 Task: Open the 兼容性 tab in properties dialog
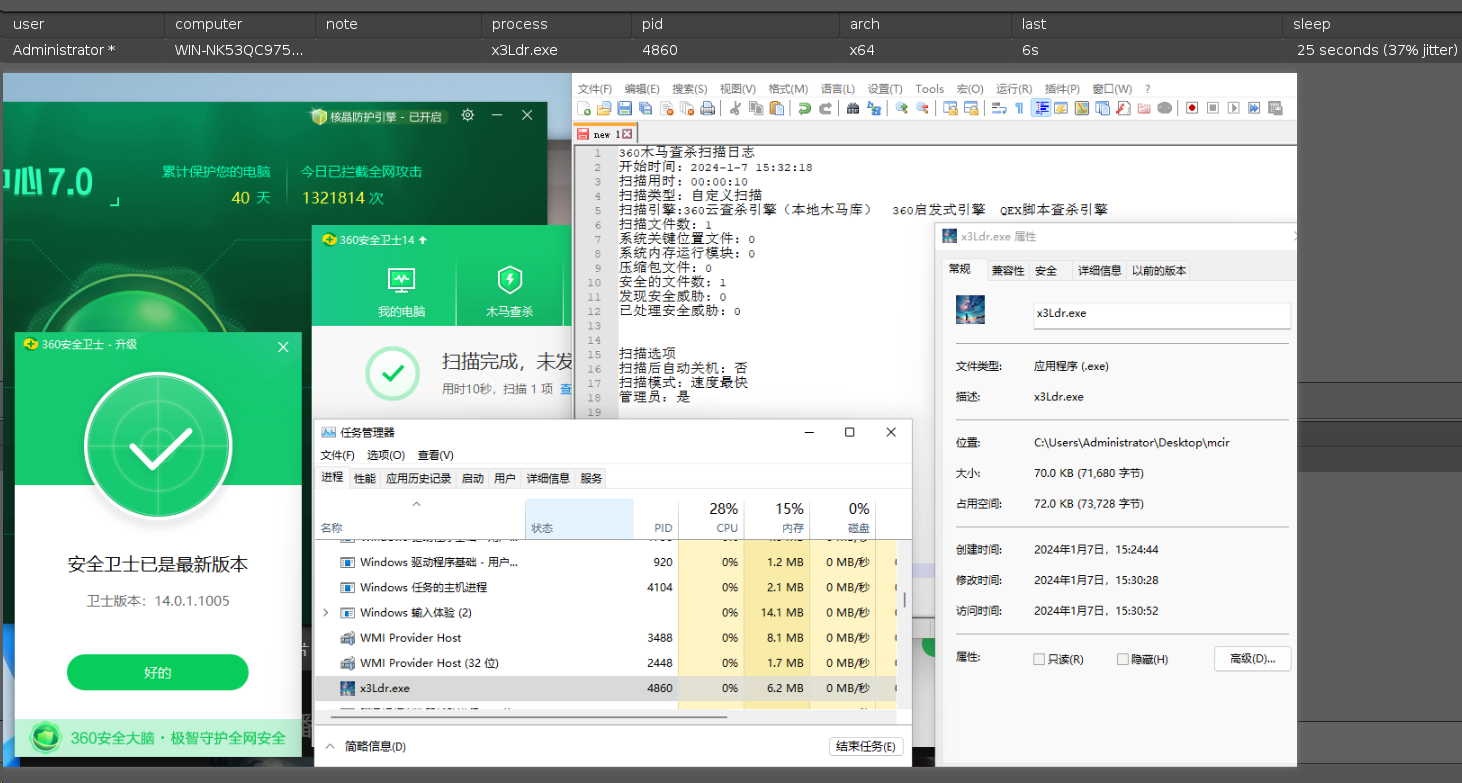coord(1008,271)
